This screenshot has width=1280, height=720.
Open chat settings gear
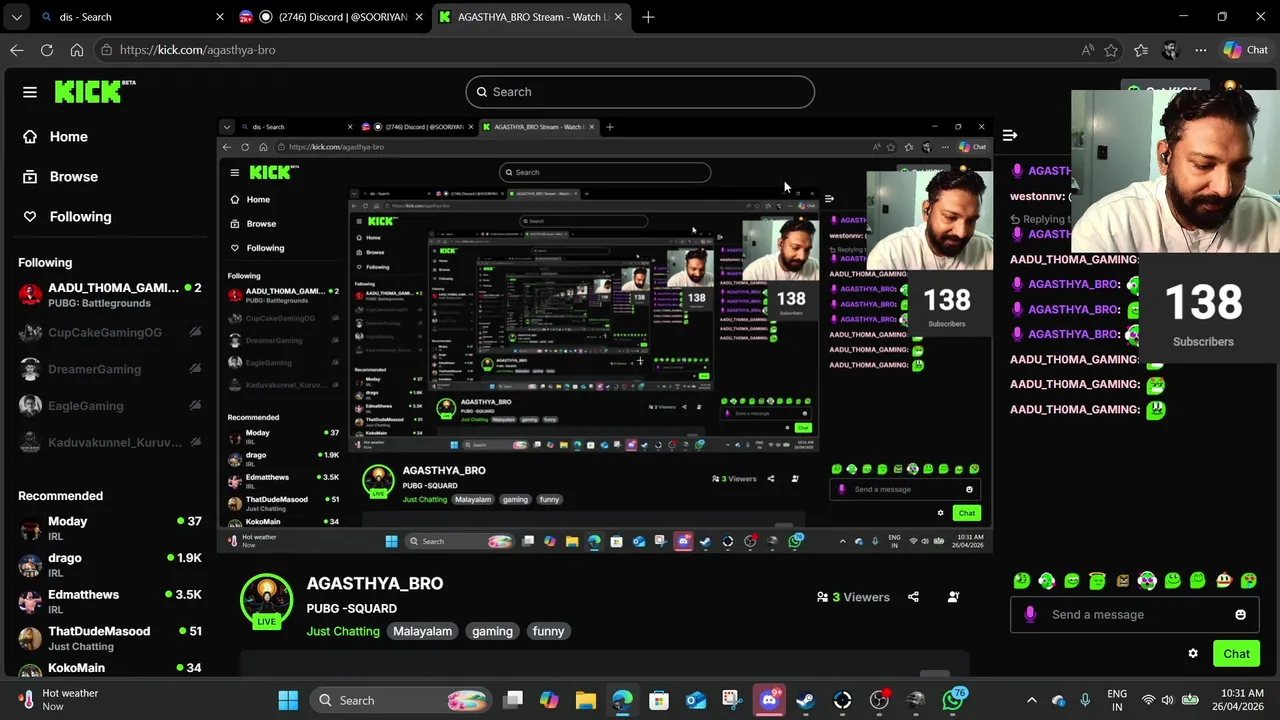(x=1193, y=654)
